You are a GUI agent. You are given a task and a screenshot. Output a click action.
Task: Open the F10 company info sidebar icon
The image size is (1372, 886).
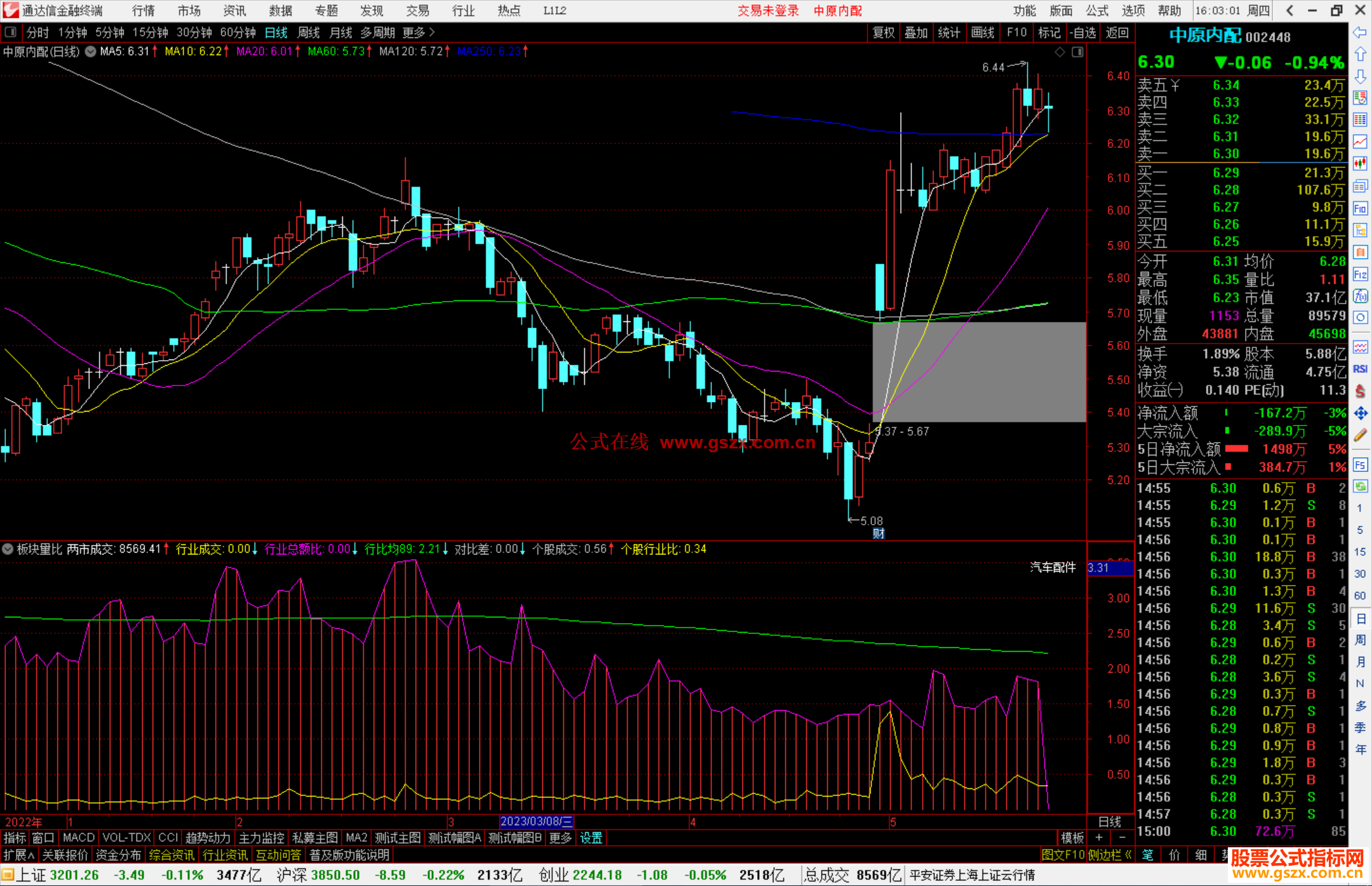[1360, 208]
